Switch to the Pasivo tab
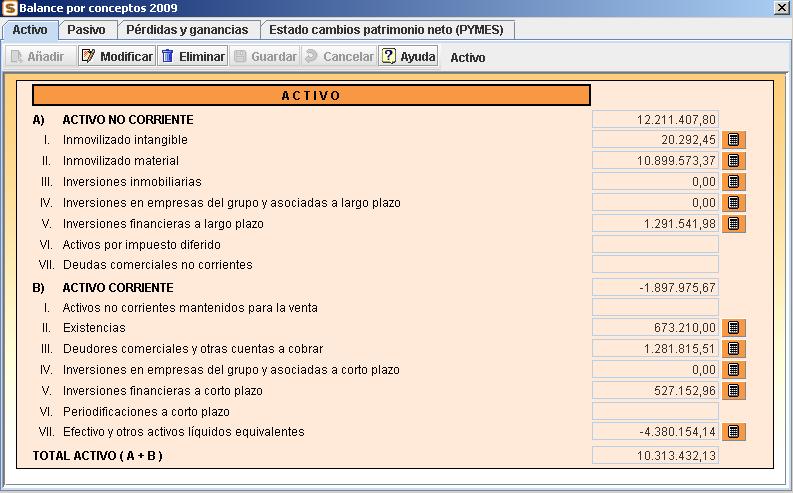Viewport: 793px width, 493px height. pos(86,30)
